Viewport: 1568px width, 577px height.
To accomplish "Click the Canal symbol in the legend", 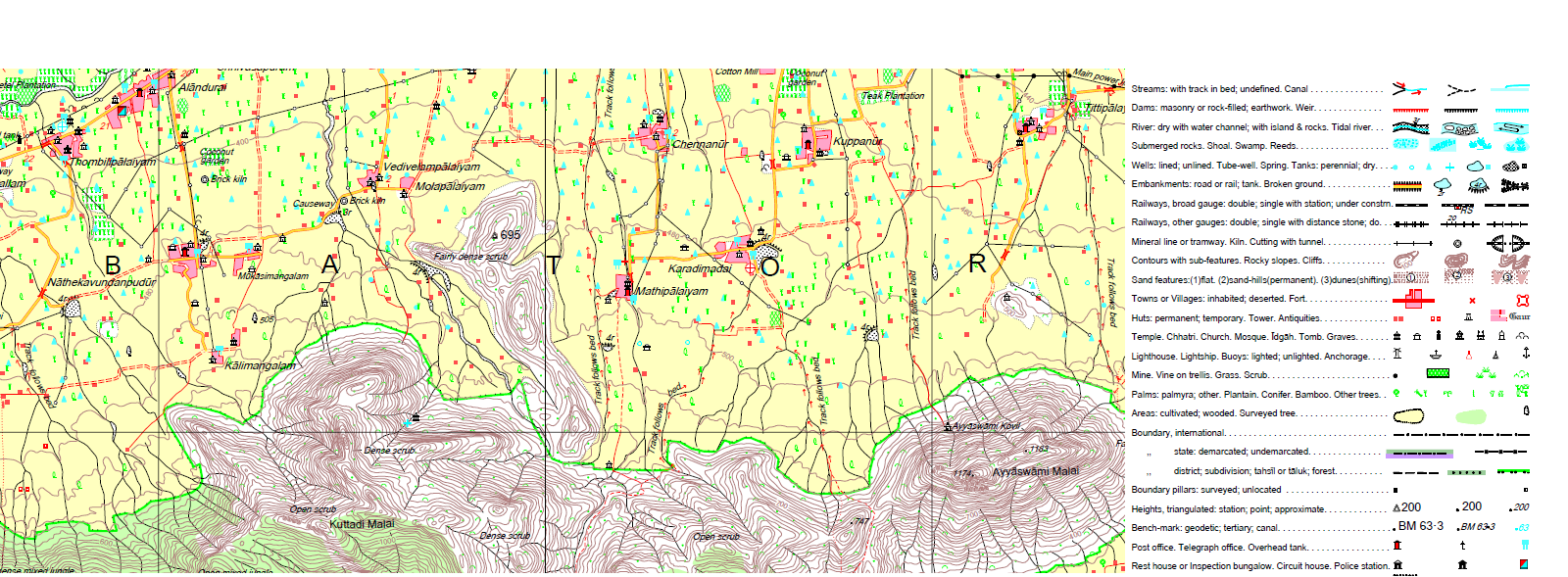I will [x=1510, y=89].
